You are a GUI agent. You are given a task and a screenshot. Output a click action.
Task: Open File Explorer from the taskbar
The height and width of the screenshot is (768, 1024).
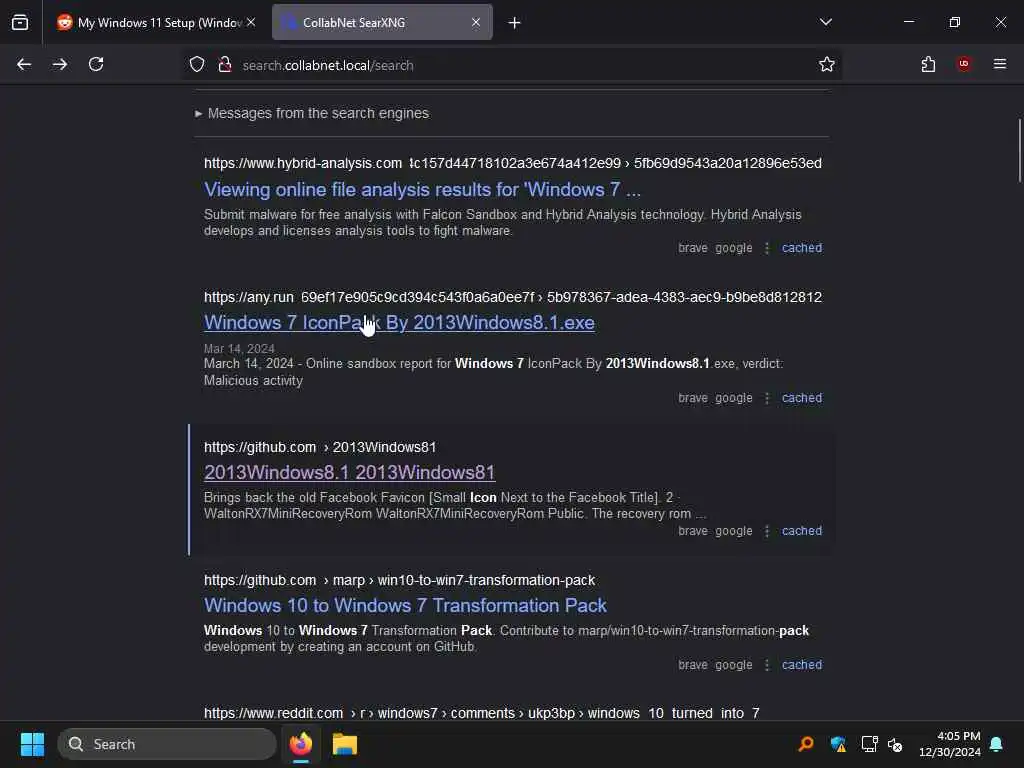tap(344, 744)
